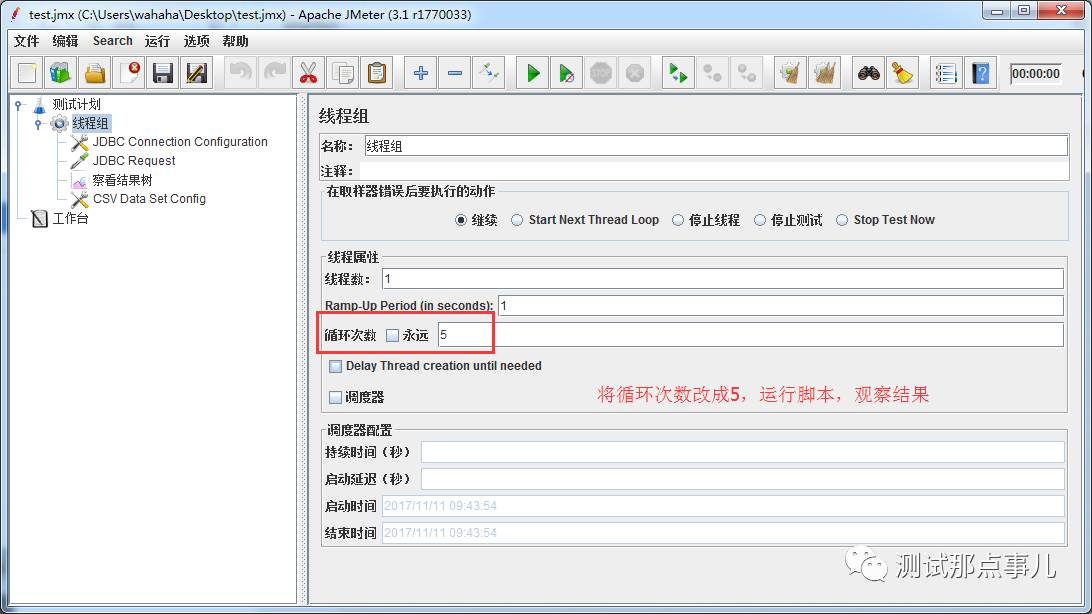Open Help with question mark icon
This screenshot has width=1092, height=614.
[981, 73]
